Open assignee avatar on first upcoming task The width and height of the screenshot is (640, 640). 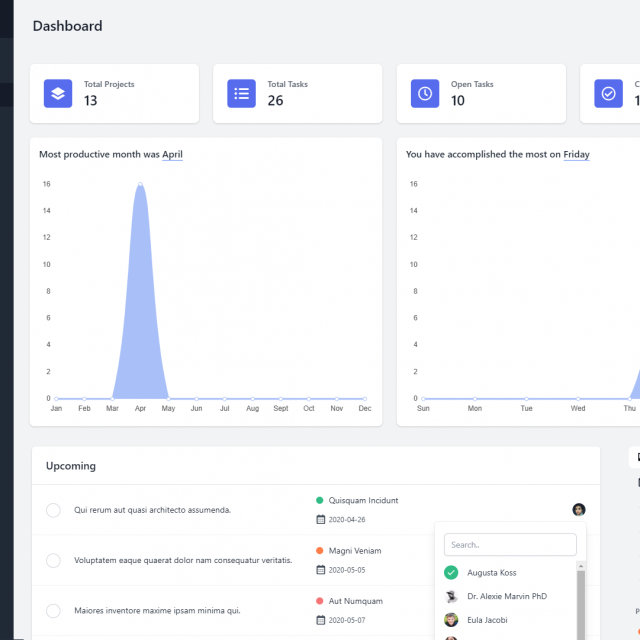579,509
